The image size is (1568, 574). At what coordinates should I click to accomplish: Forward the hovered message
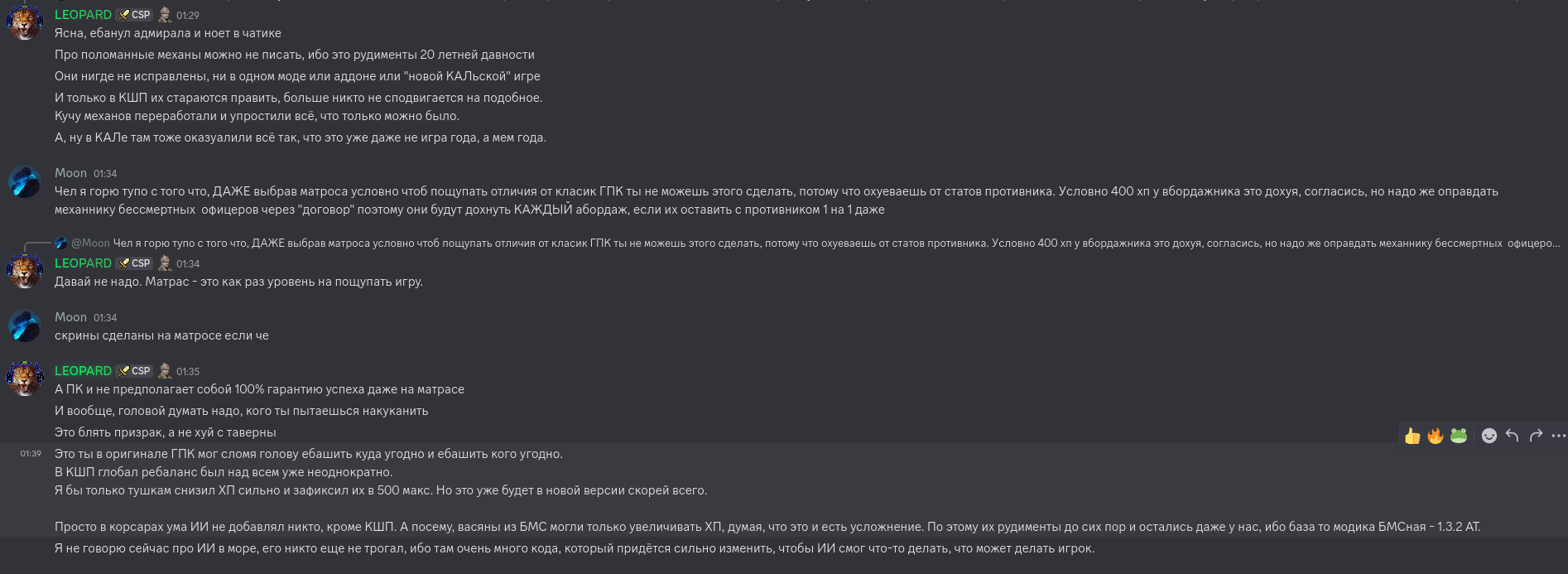pos(1536,436)
